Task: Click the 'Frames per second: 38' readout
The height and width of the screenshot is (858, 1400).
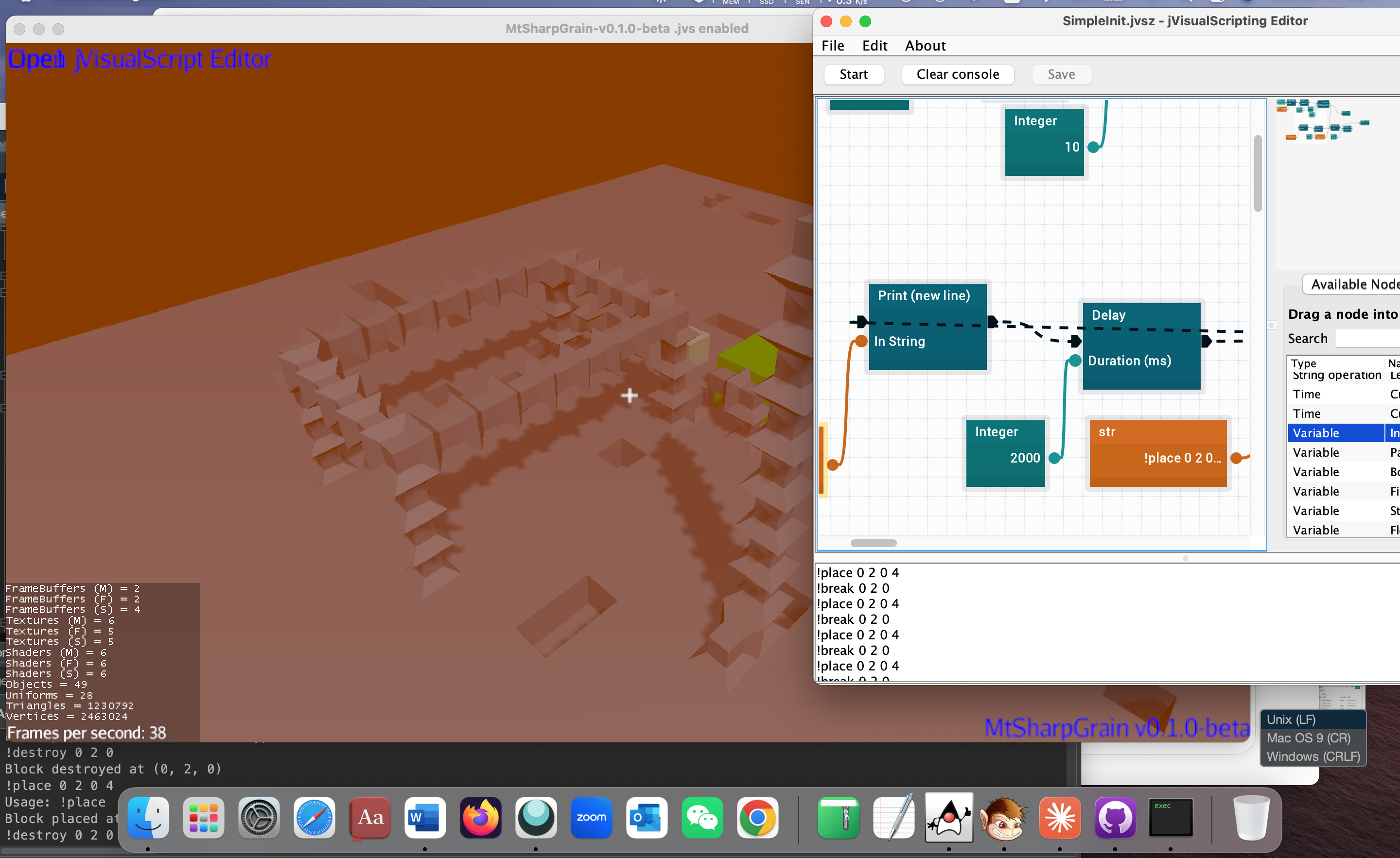Action: tap(87, 733)
